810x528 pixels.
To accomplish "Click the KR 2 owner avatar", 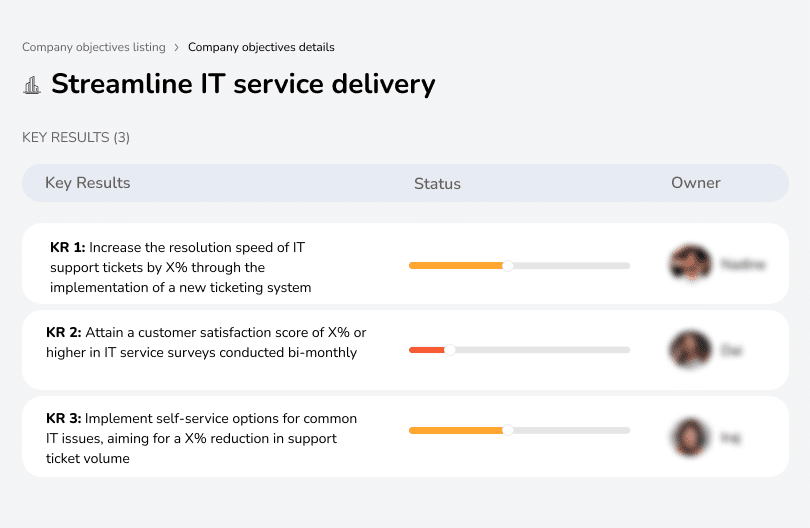I will (690, 349).
